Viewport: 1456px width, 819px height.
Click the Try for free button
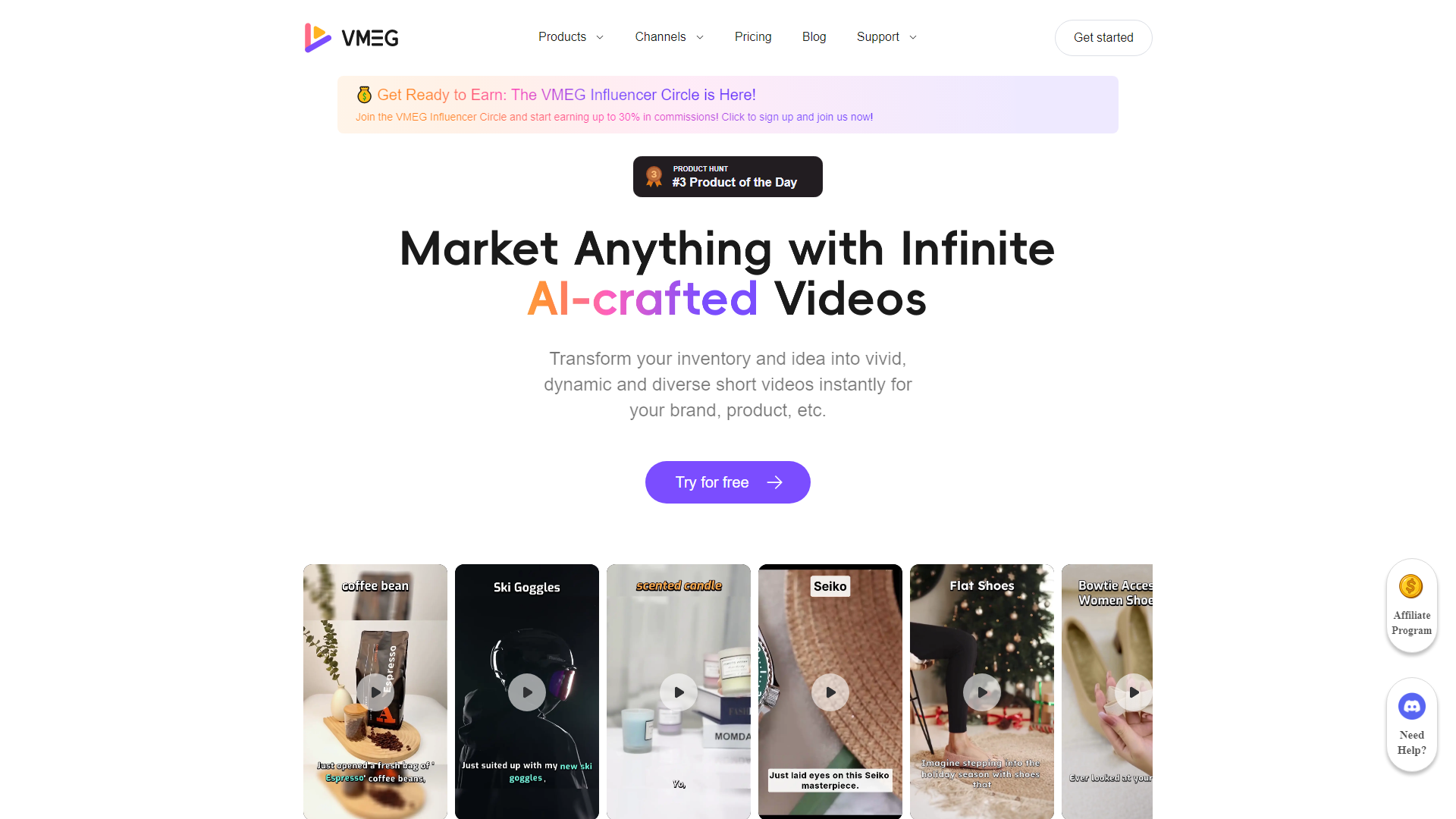(x=728, y=482)
